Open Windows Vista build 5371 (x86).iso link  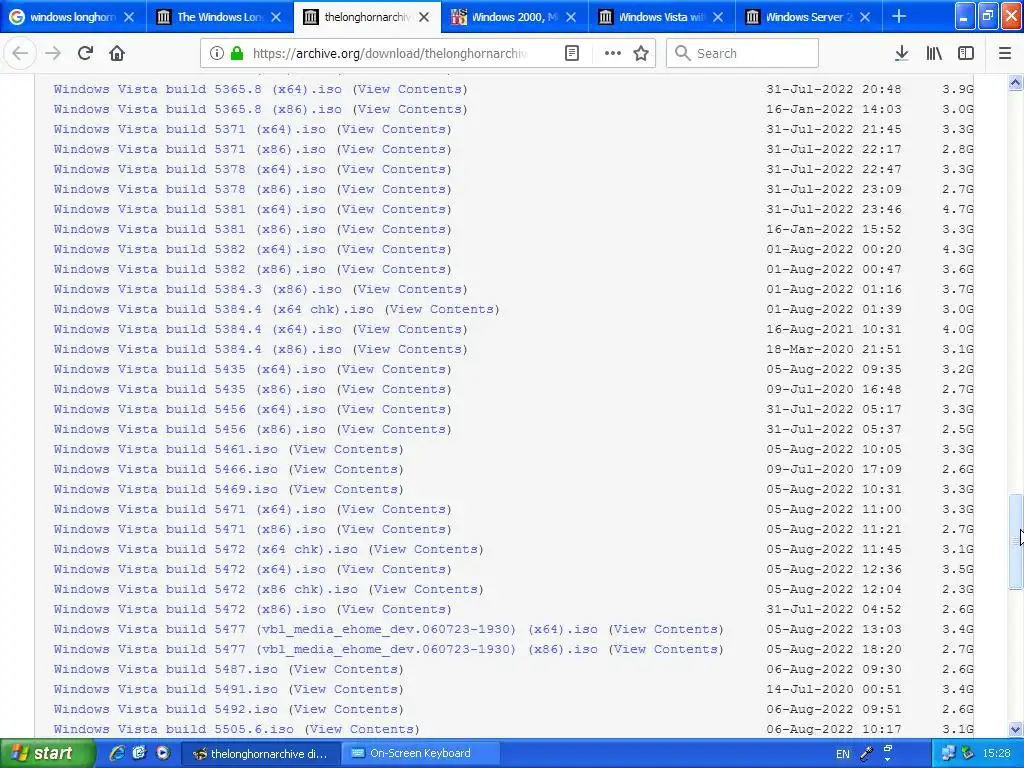coord(189,150)
